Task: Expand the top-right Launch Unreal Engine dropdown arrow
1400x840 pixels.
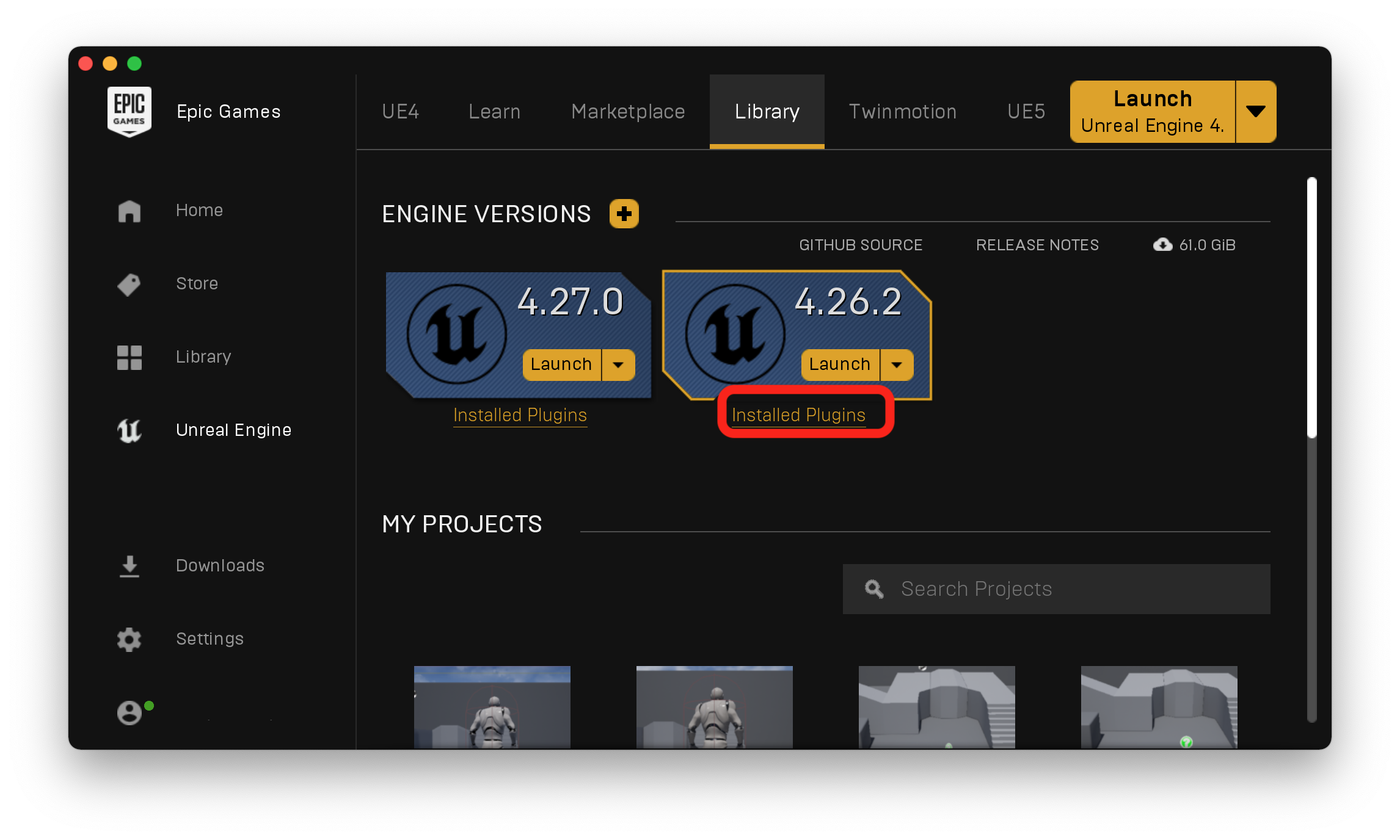Action: coord(1256,112)
